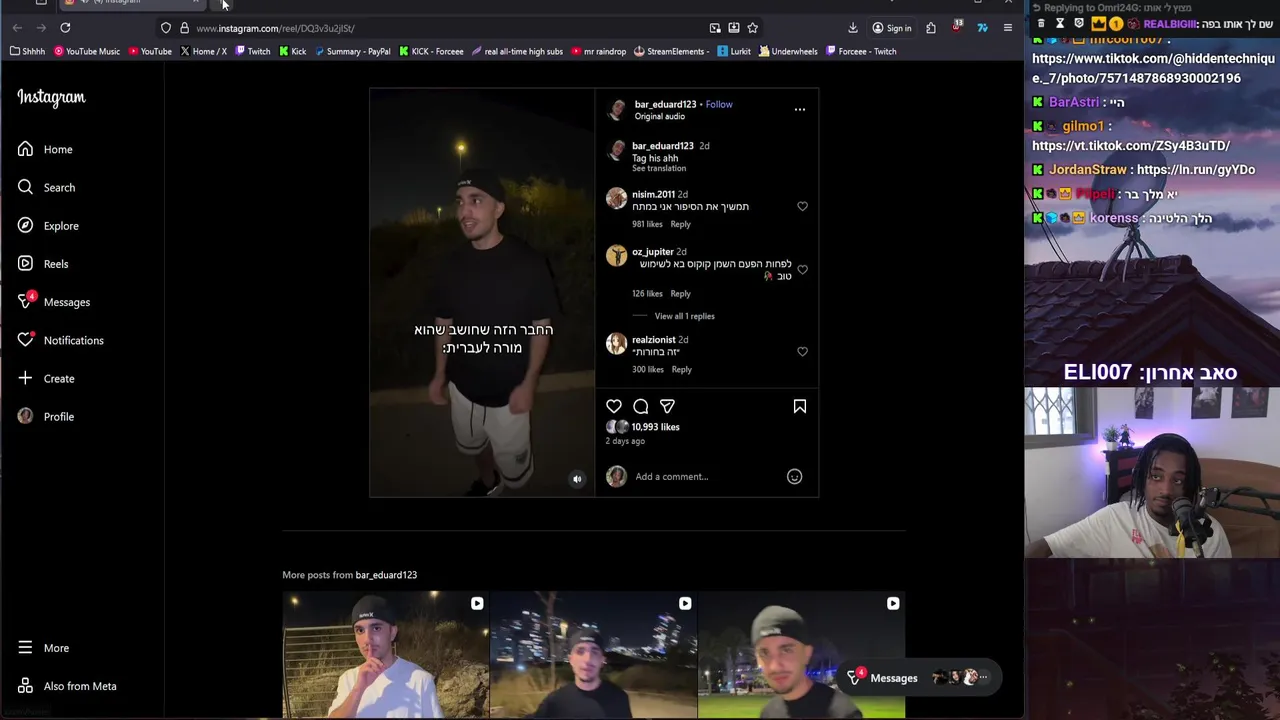Open the shield tracking-protection icon in address bar

pyautogui.click(x=166, y=28)
